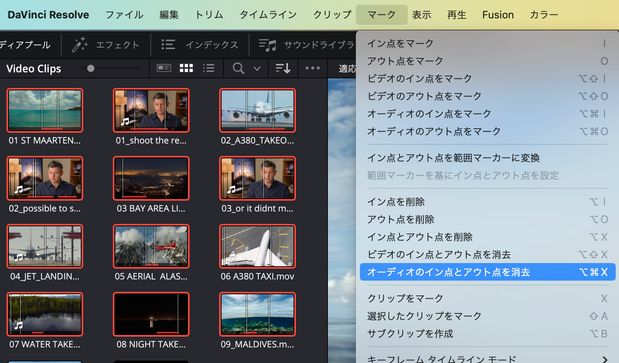The height and width of the screenshot is (363, 619).
Task: Open the three-dot options menu
Action: pyautogui.click(x=312, y=68)
